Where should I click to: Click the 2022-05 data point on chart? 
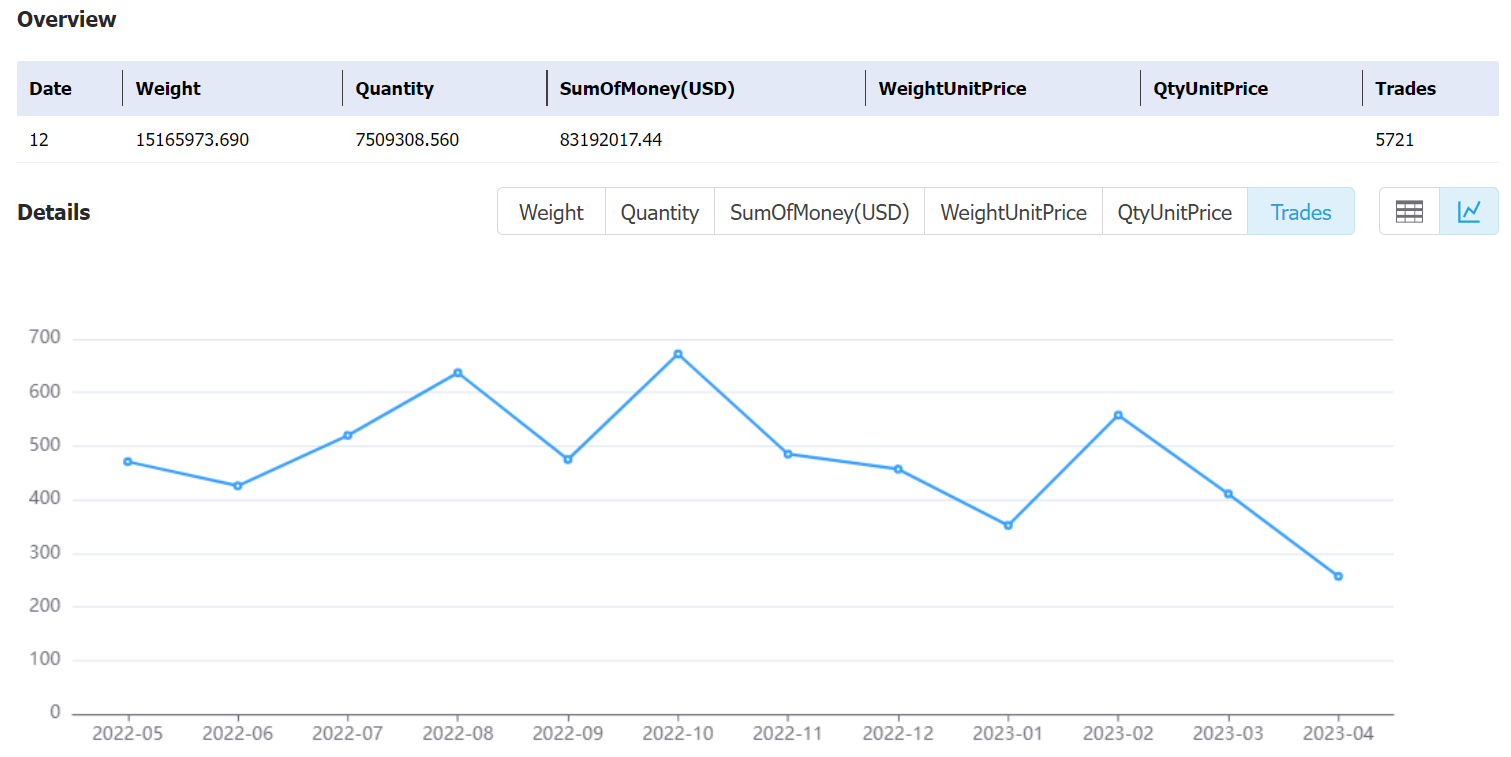pos(128,461)
